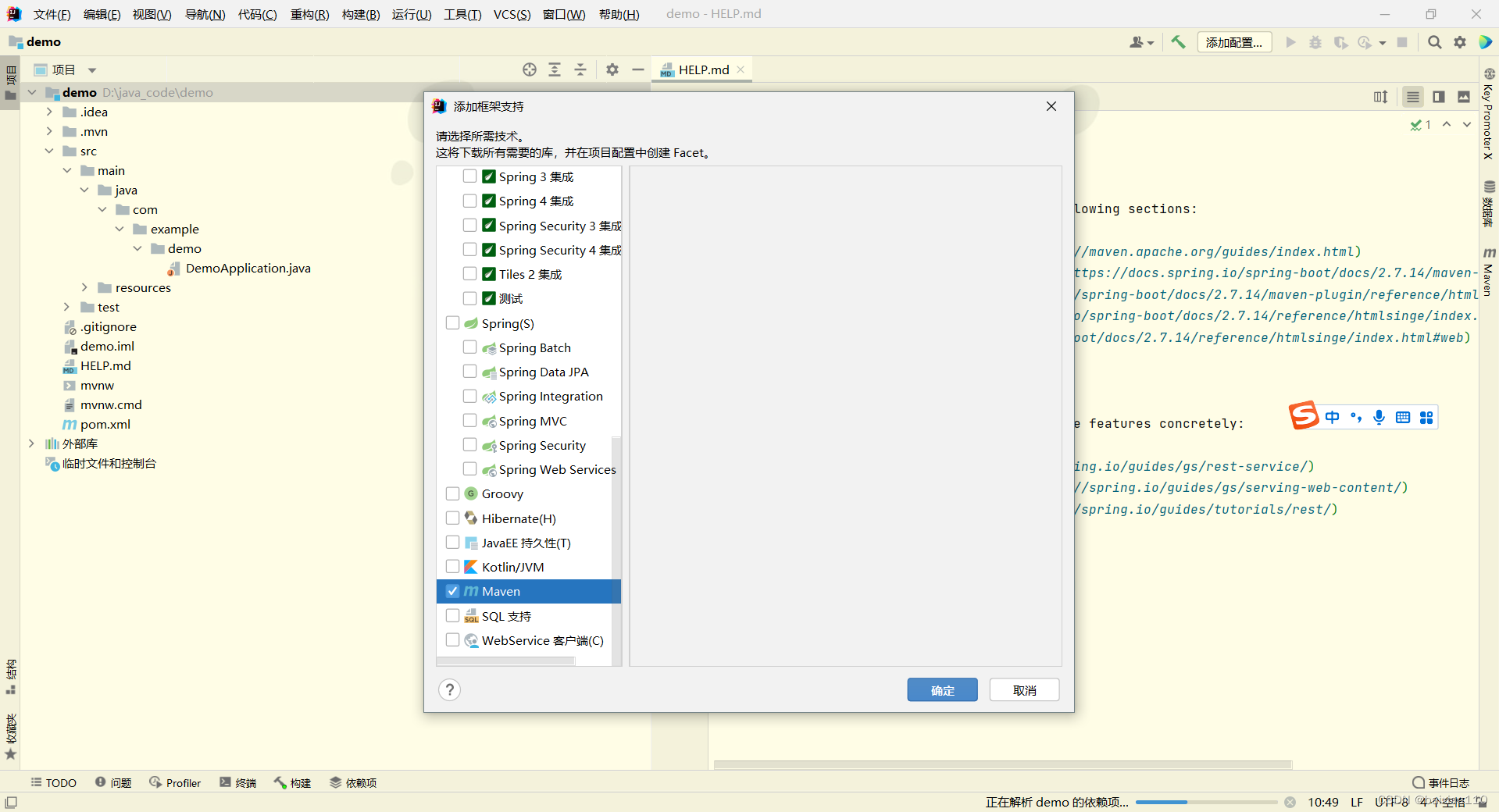
Task: Open Terminal tool window at bottom
Action: coord(237,782)
